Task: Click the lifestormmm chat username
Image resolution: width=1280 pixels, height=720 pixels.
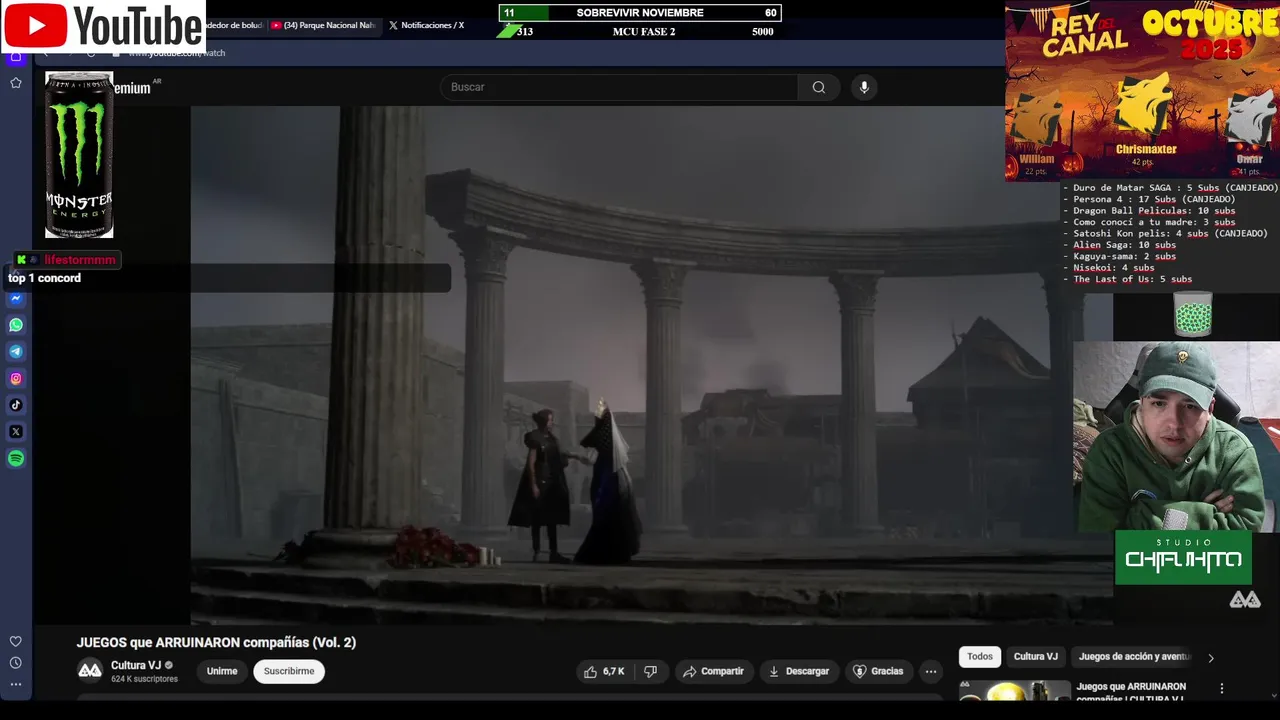Action: [x=80, y=260]
